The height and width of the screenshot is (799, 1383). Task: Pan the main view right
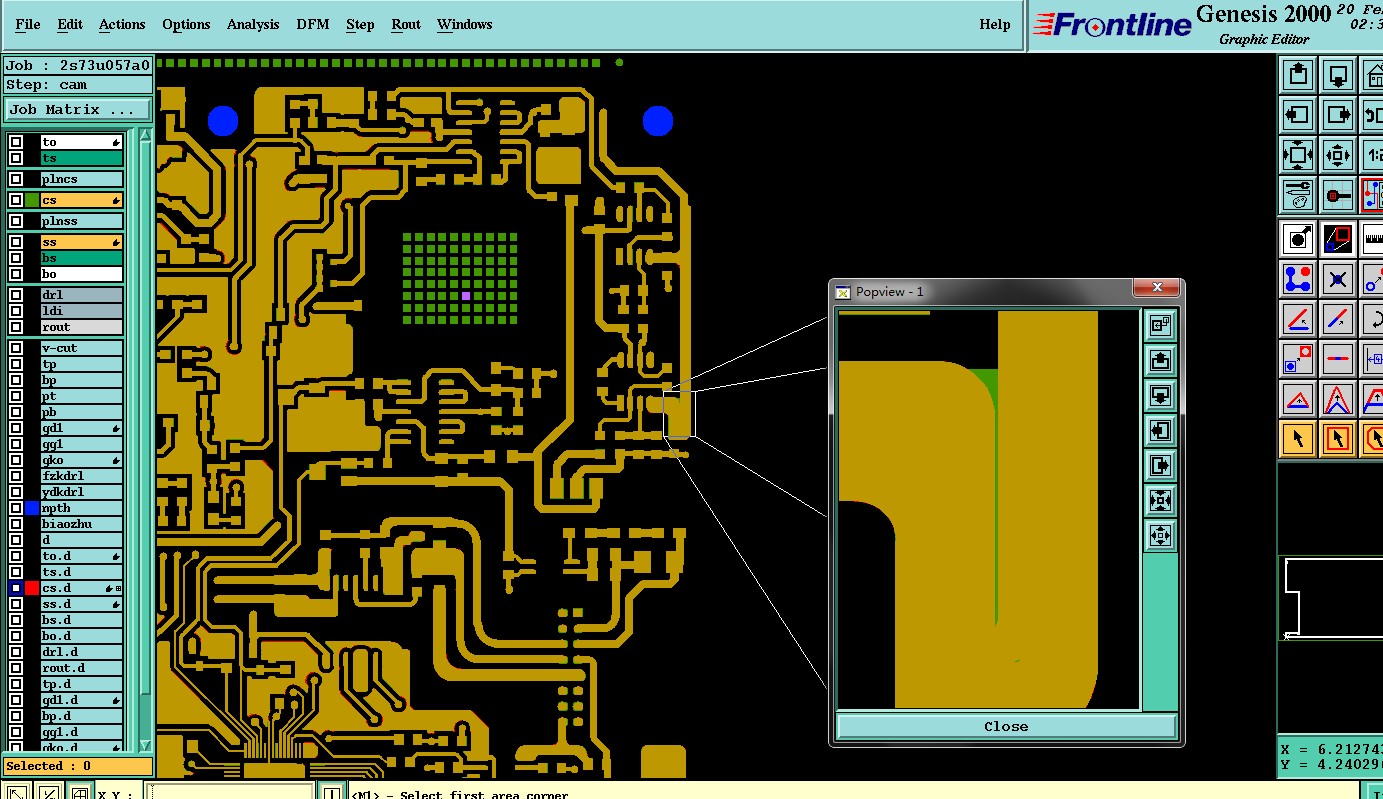pos(1338,115)
